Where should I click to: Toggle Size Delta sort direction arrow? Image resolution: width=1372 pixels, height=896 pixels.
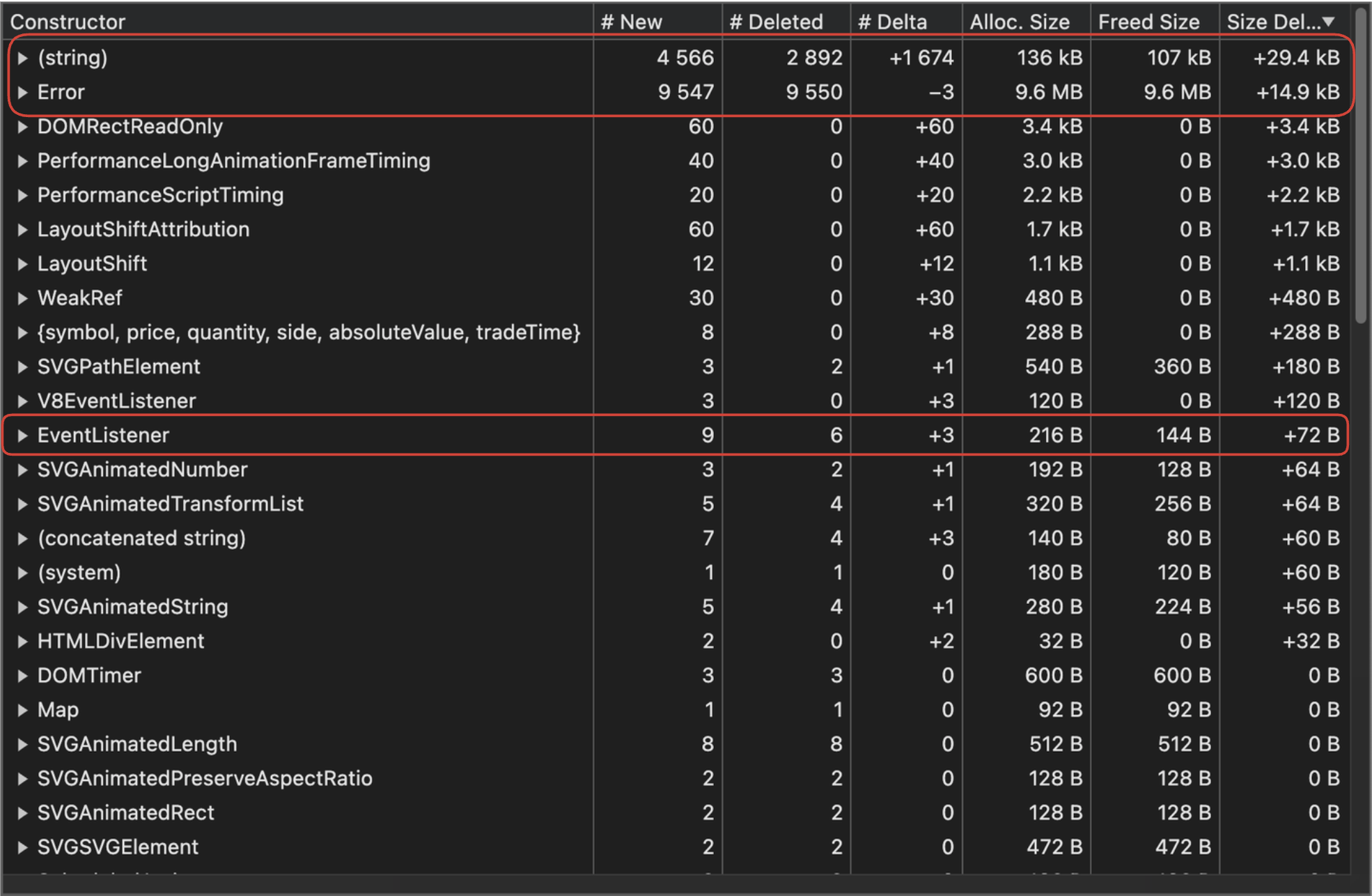tap(1329, 22)
